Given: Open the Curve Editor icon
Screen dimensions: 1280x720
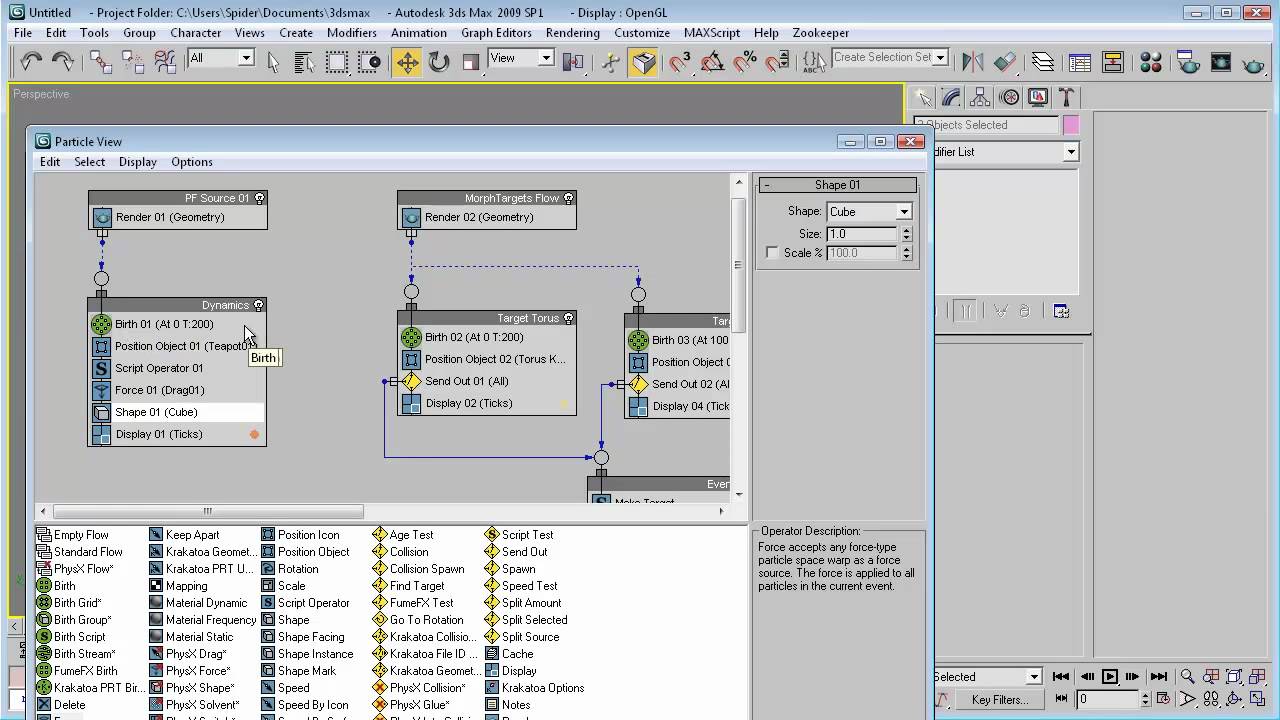Looking at the screenshot, I should [x=1080, y=62].
